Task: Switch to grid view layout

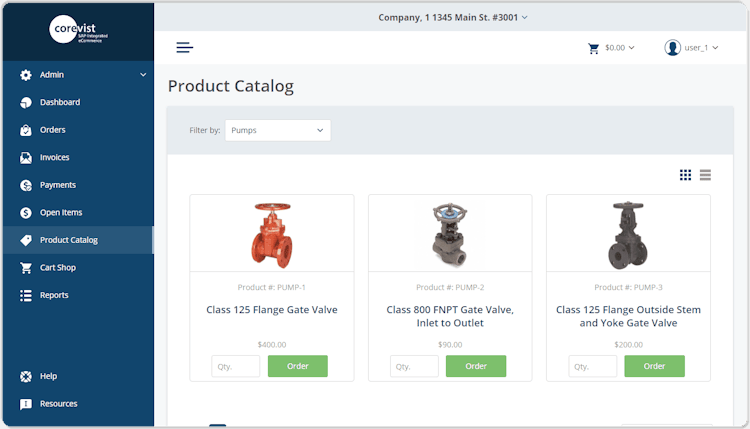Action: (685, 175)
